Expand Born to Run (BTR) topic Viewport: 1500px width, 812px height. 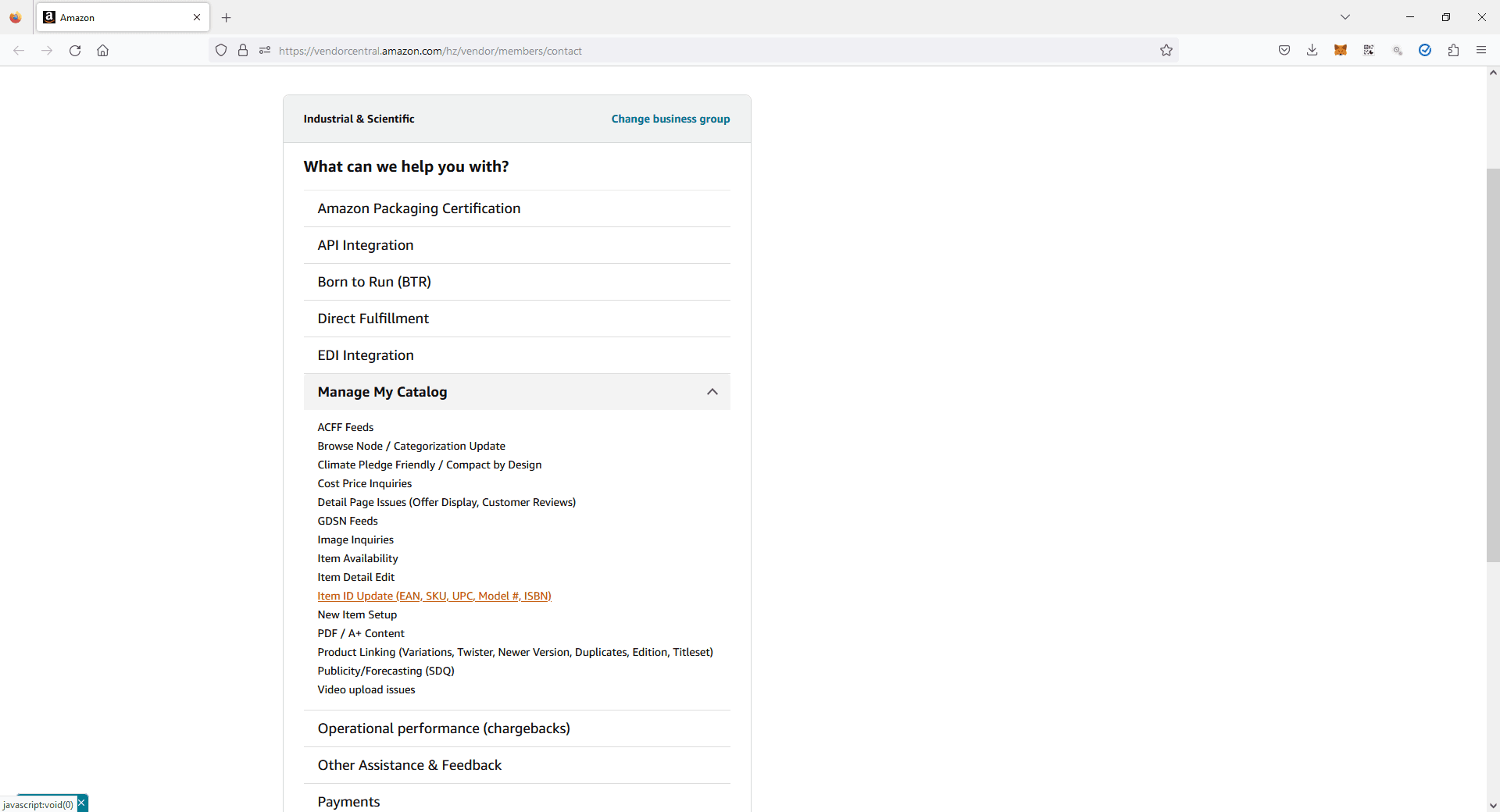516,282
